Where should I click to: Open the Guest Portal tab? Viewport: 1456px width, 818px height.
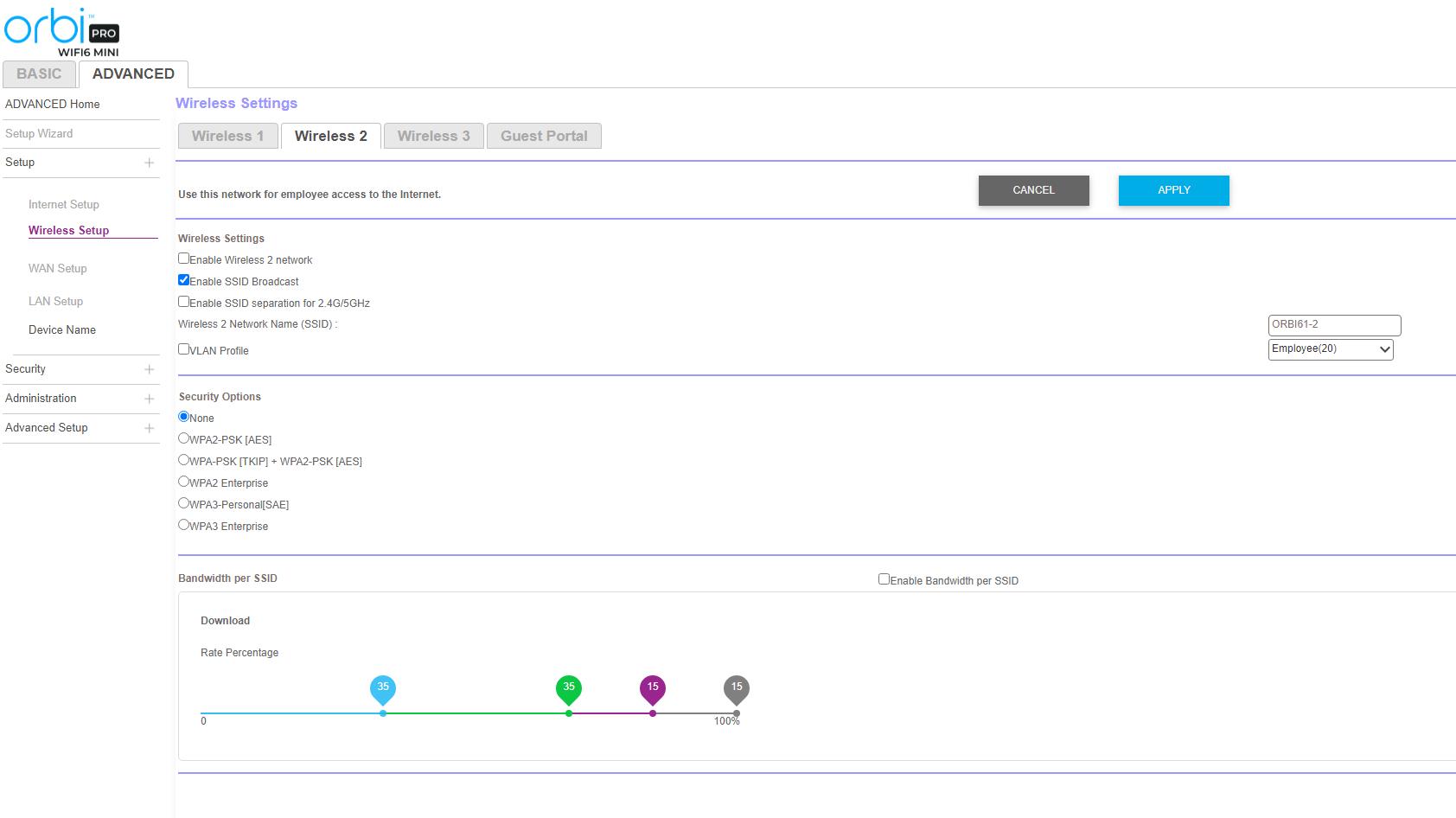point(544,136)
